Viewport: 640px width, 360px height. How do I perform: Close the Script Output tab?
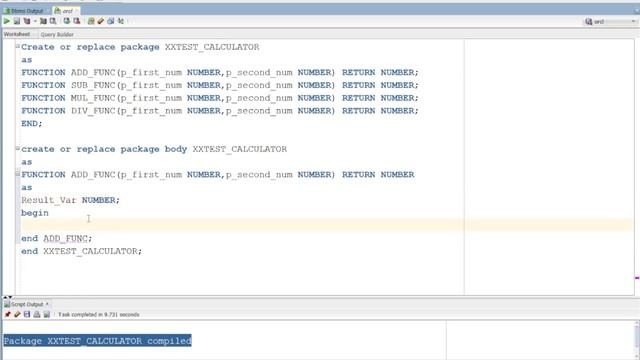[47, 304]
